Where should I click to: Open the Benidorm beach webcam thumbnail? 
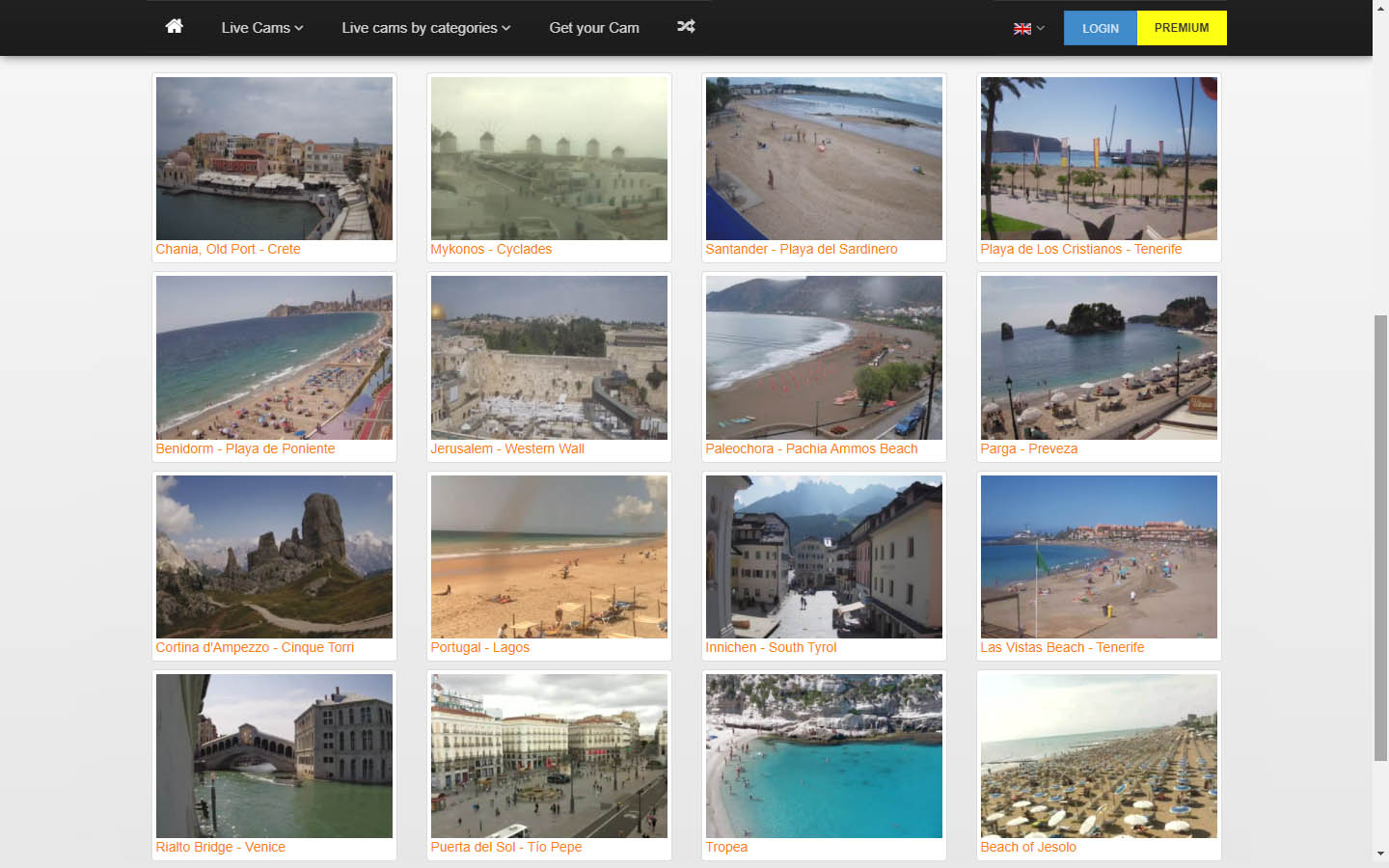click(274, 358)
